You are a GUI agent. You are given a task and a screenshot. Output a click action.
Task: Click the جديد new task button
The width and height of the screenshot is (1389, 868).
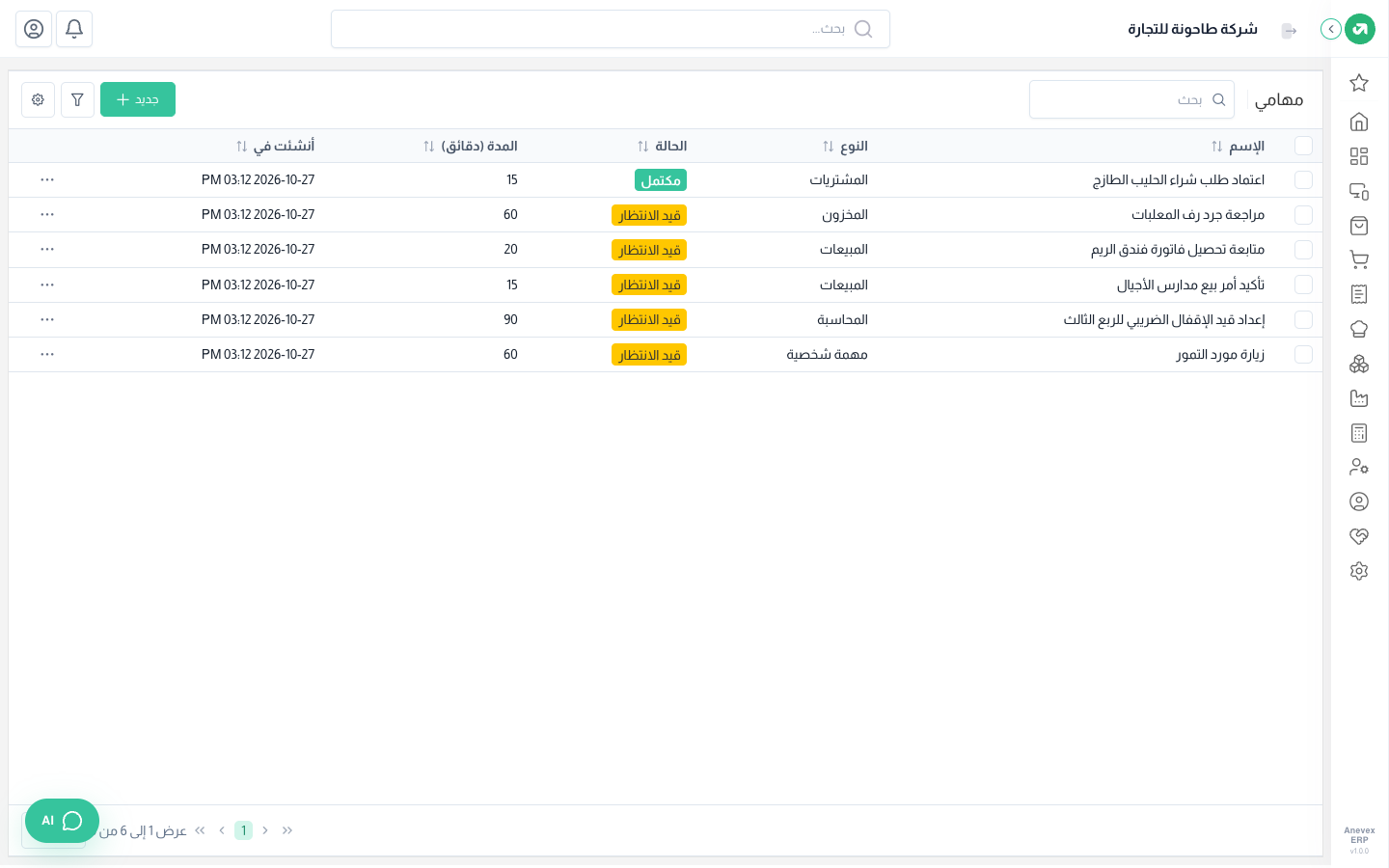point(138,99)
